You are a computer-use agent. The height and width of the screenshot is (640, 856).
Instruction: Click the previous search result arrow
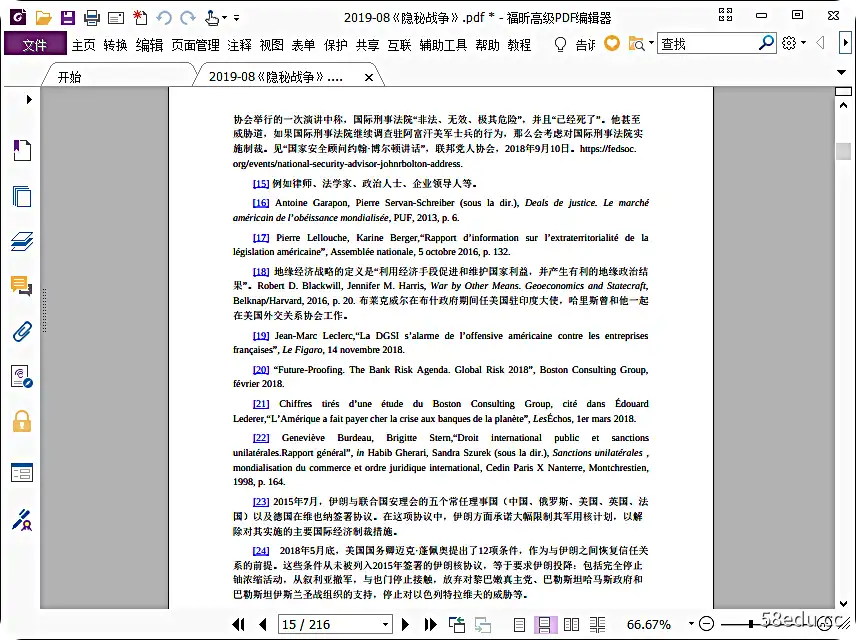tap(820, 43)
